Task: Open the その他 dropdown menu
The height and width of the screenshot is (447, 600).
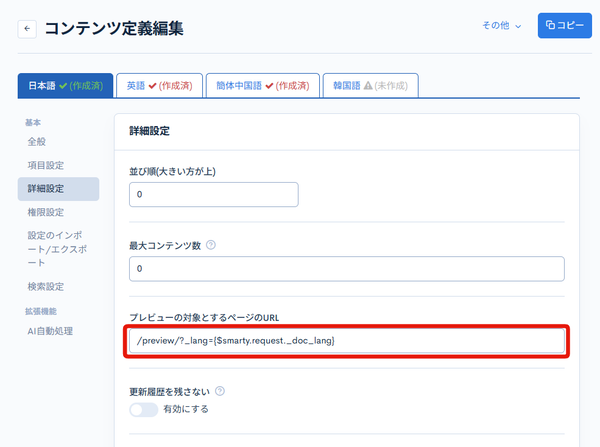Action: (x=501, y=26)
